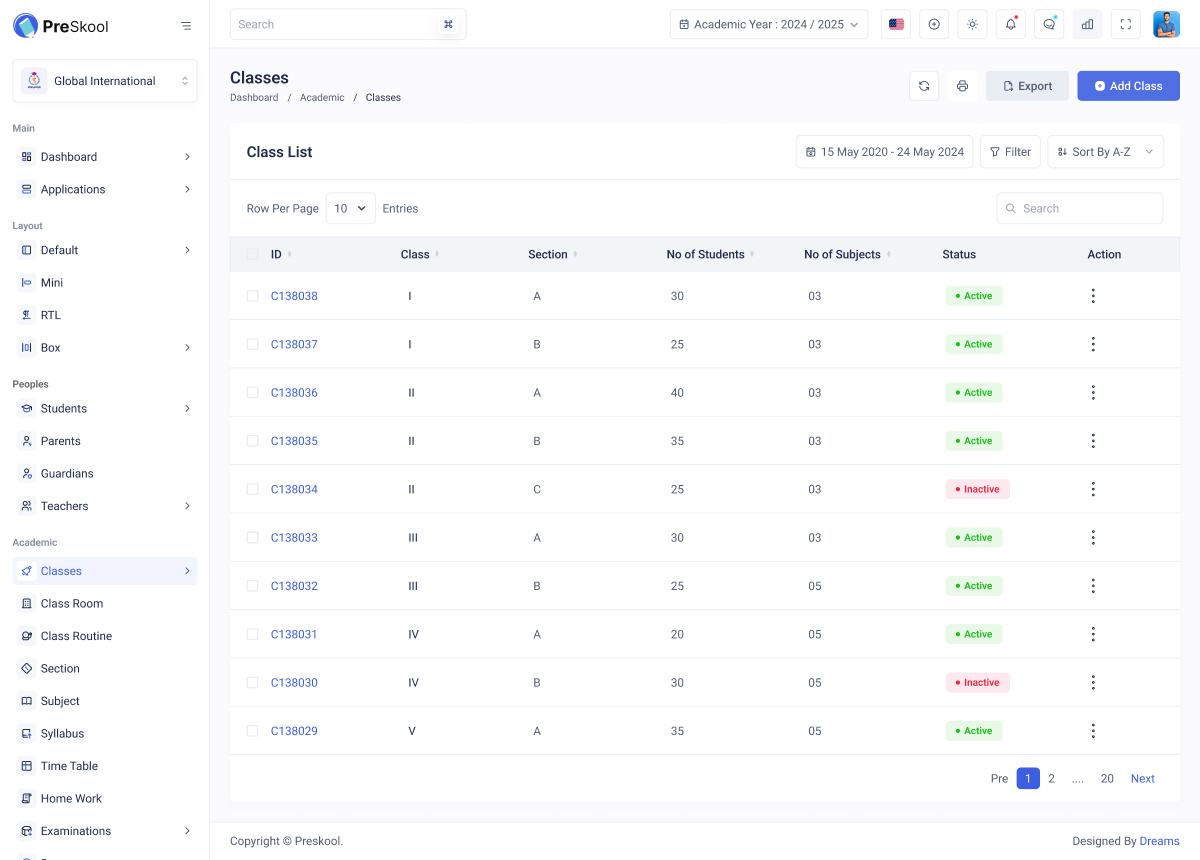Click the print icon button
This screenshot has width=1200, height=860.
962,86
